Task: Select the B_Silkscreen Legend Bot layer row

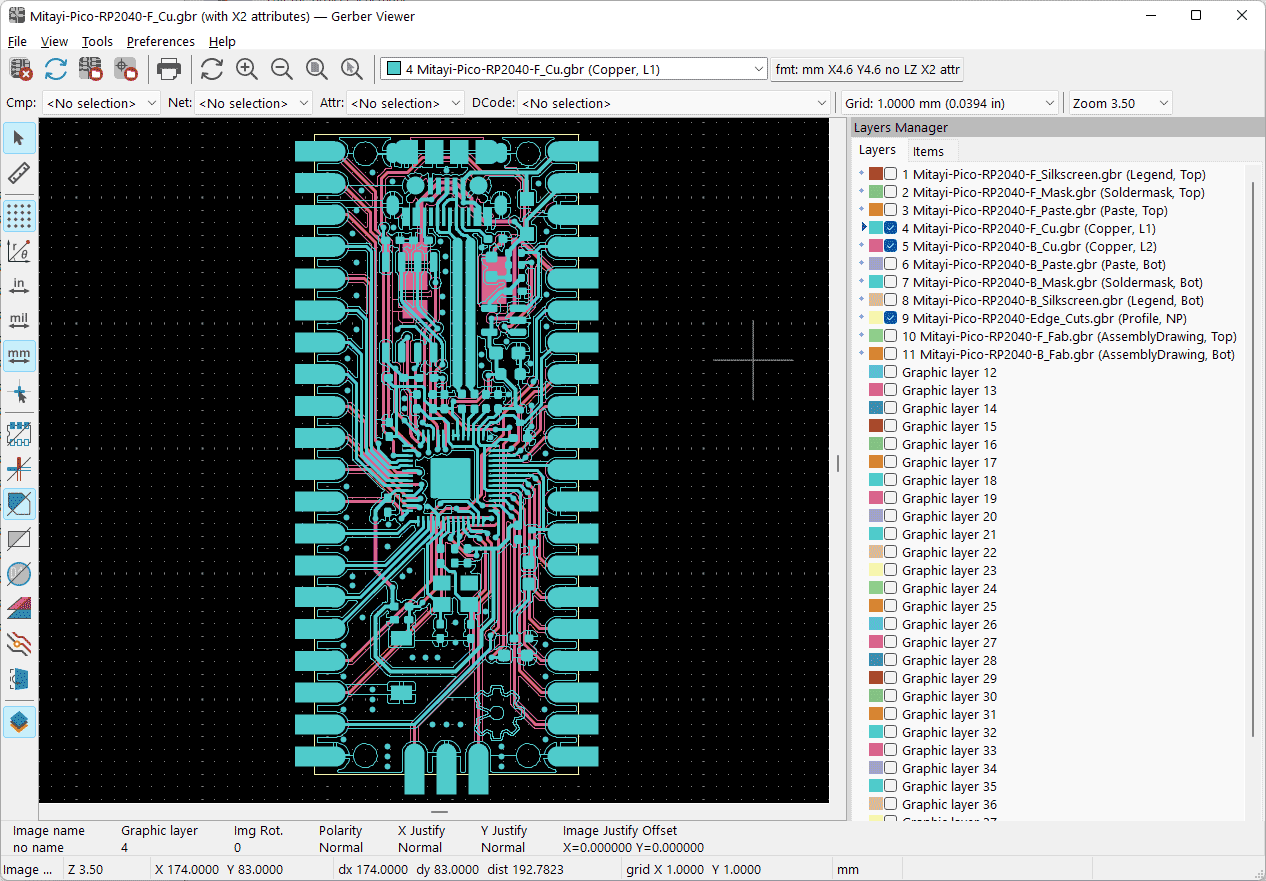Action: tap(1051, 300)
